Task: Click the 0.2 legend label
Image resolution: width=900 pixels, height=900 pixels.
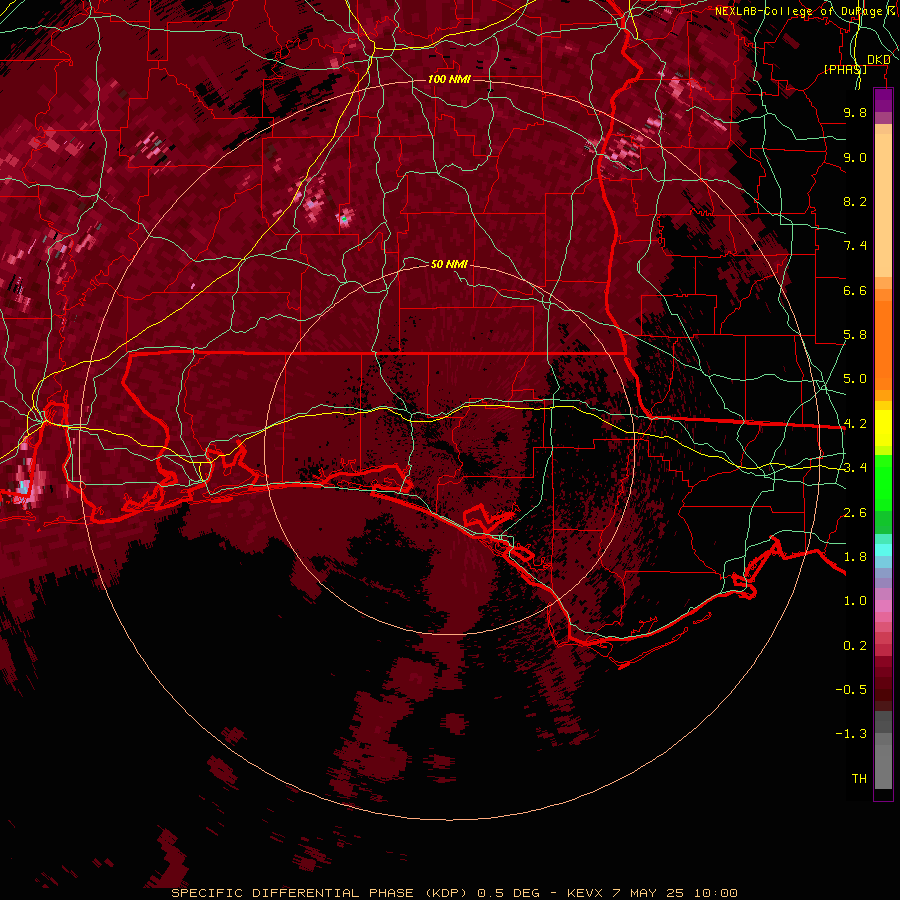Action: click(x=855, y=646)
